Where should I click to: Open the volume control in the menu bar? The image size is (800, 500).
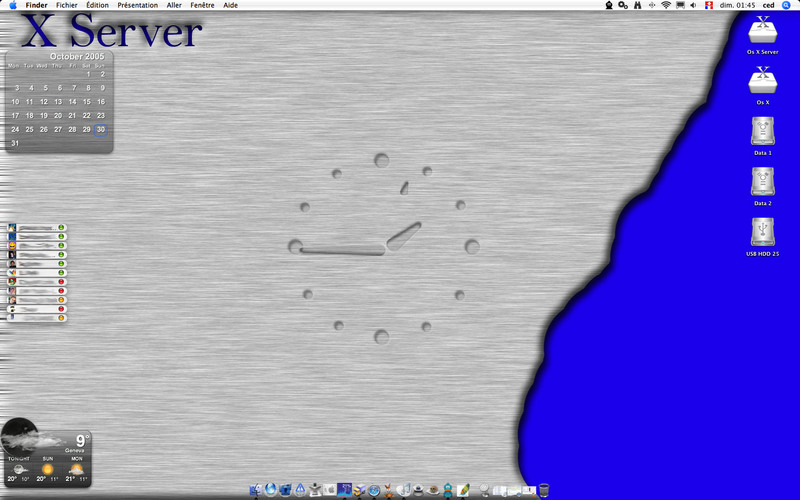(x=693, y=5)
